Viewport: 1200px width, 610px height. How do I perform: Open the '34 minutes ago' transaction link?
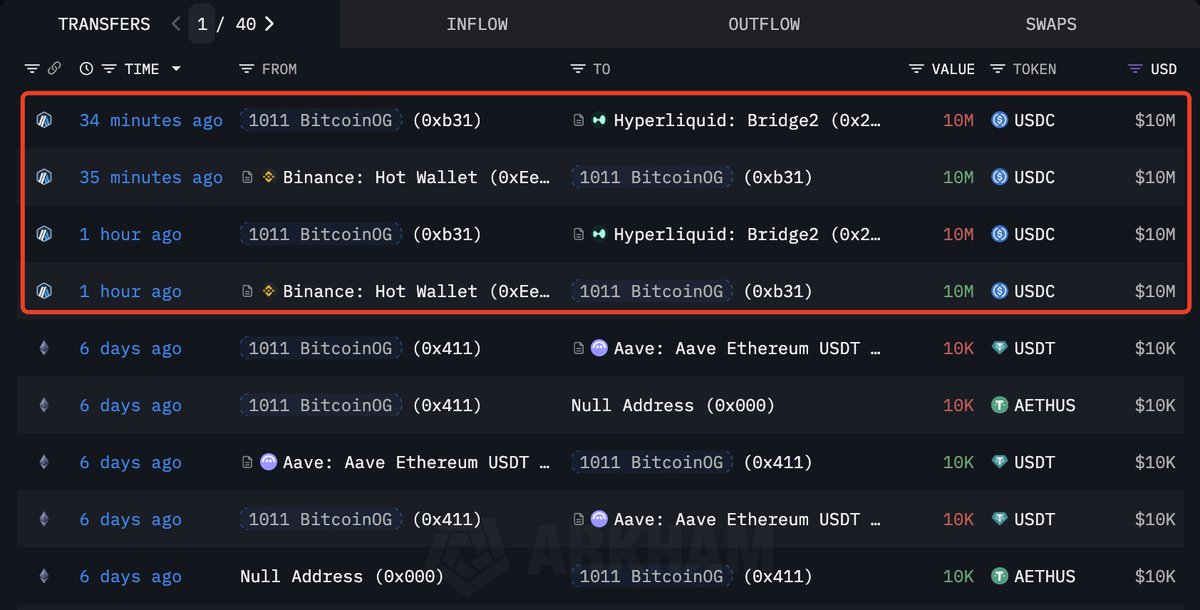[151, 120]
